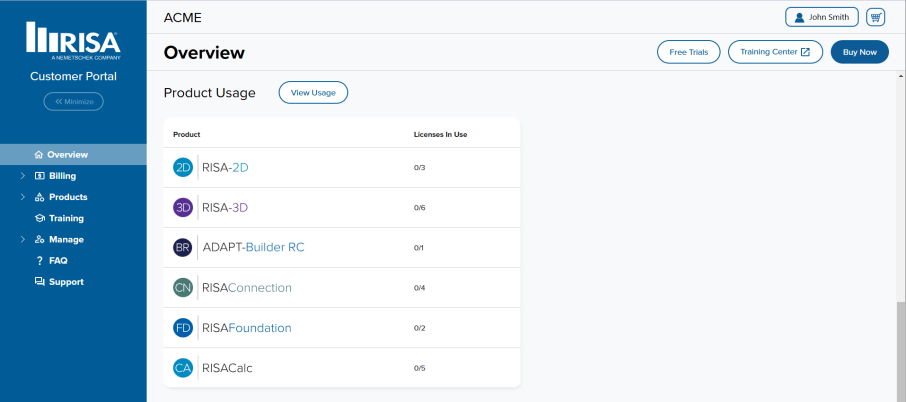The image size is (906, 402).
Task: Click the Product column header
Action: click(187, 135)
